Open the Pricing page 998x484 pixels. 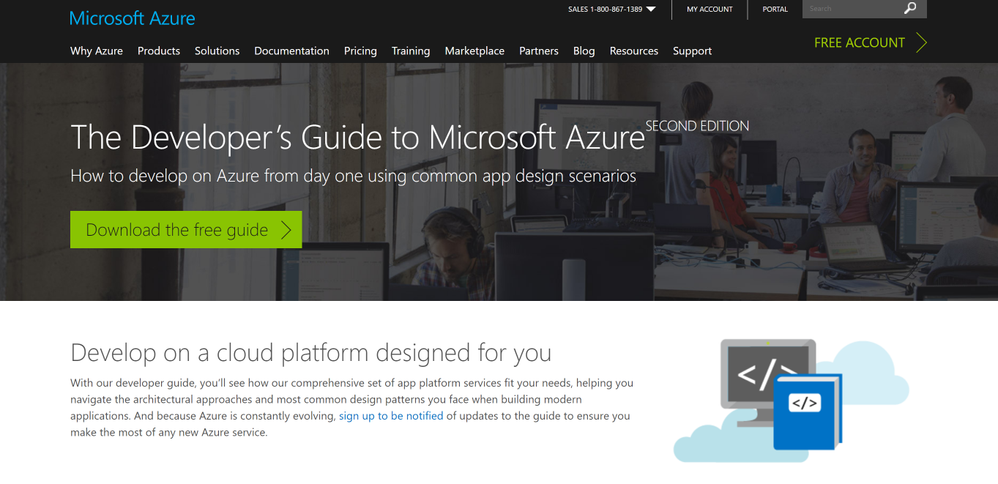click(x=360, y=51)
